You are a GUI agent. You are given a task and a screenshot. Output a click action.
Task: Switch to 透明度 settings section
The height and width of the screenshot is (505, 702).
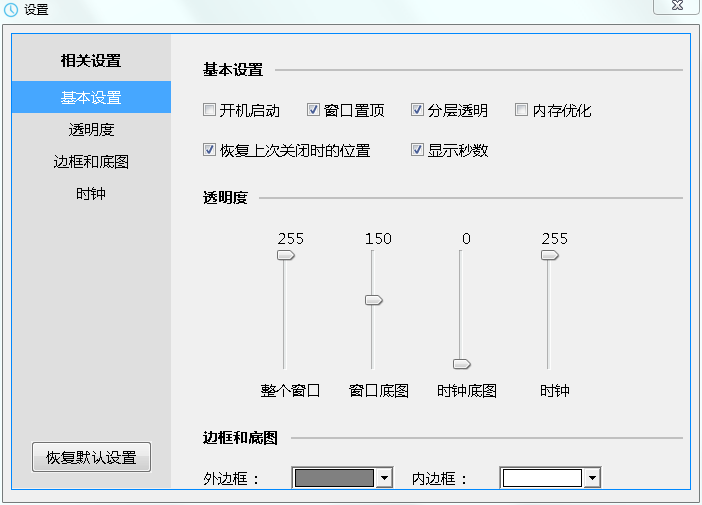[x=91, y=130]
